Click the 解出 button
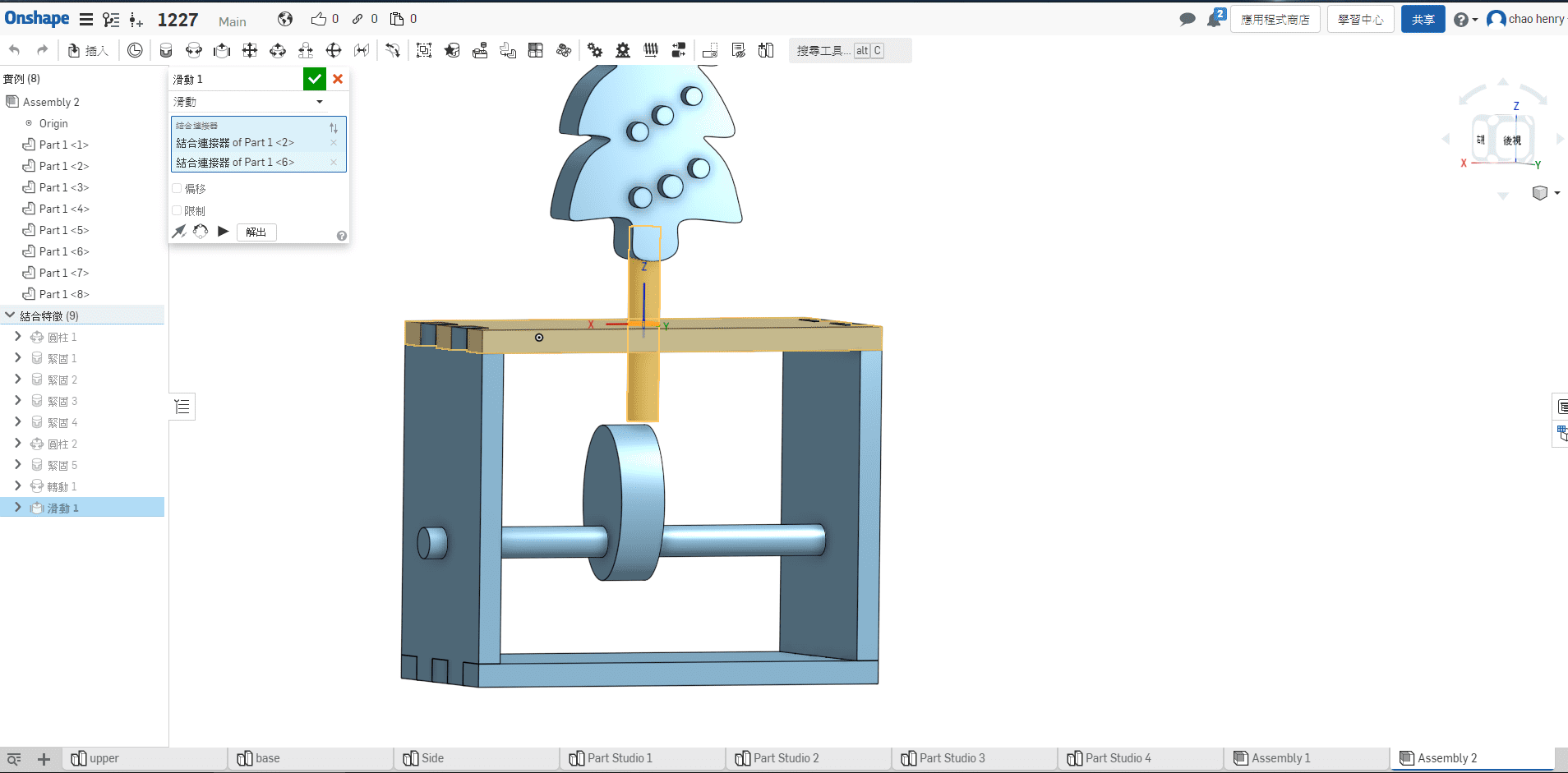 coord(256,232)
